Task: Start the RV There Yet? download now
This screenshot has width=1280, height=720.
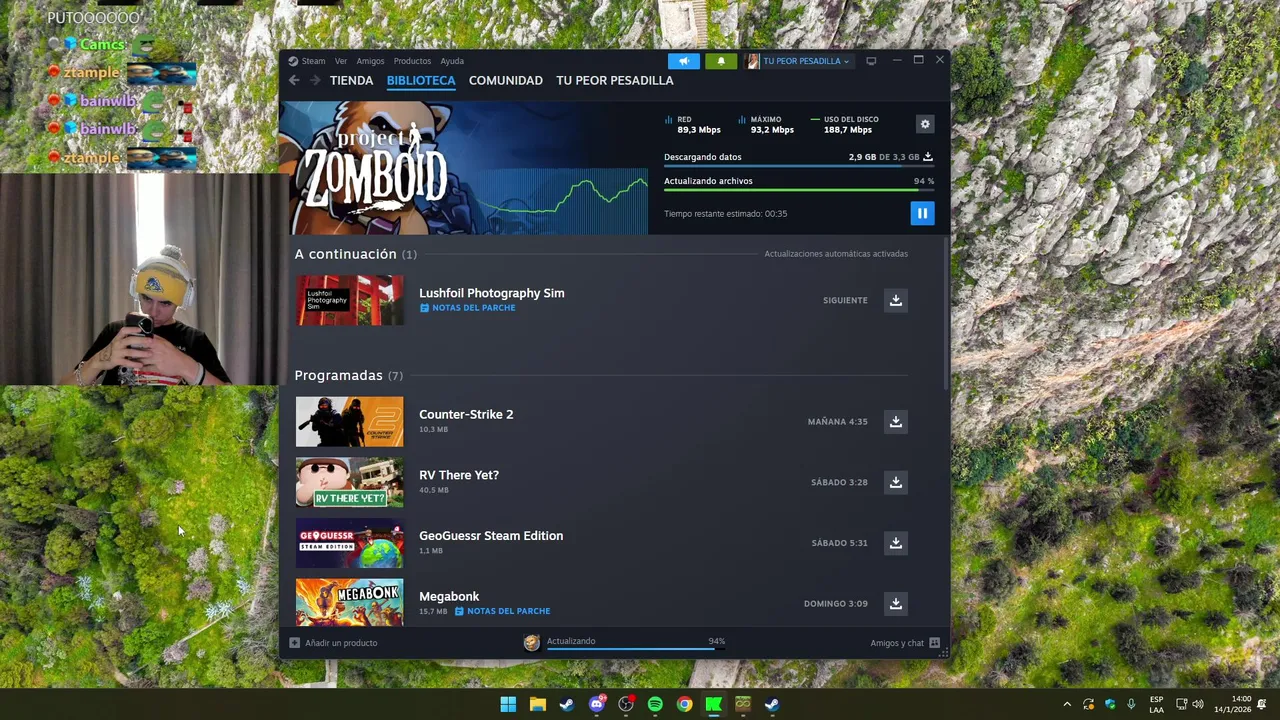Action: click(896, 482)
